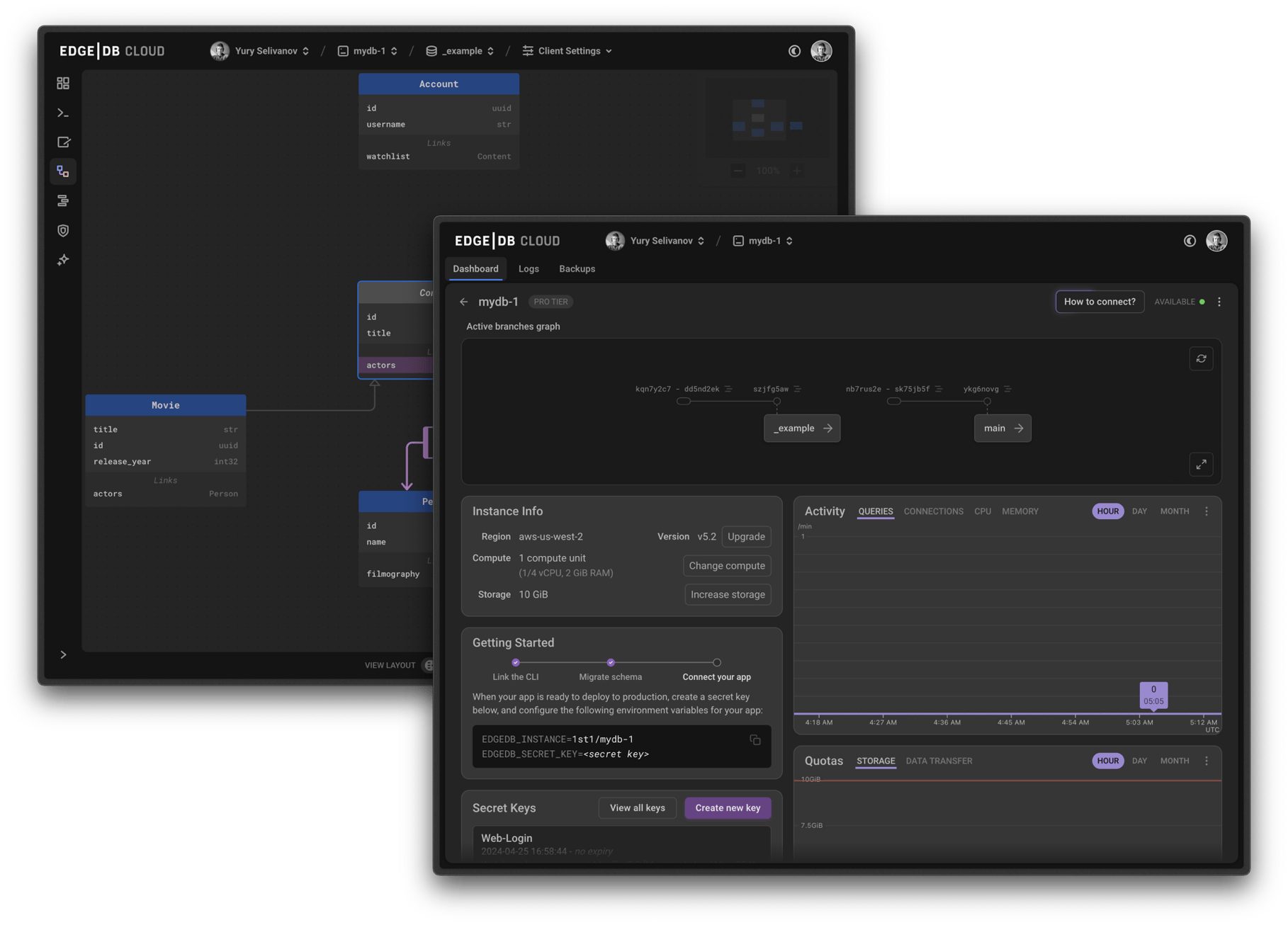
Task: Open the dashboard grid sidebar icon
Action: [x=63, y=84]
